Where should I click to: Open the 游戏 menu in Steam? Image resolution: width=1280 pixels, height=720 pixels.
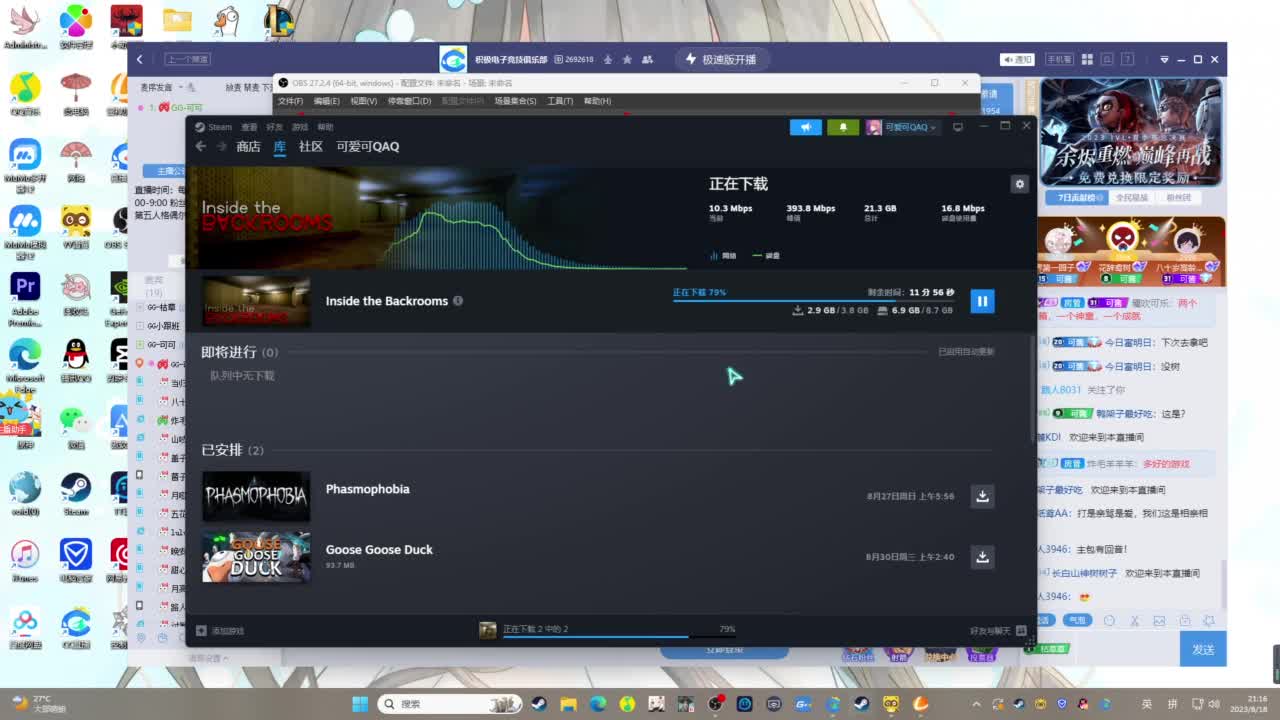tap(300, 127)
